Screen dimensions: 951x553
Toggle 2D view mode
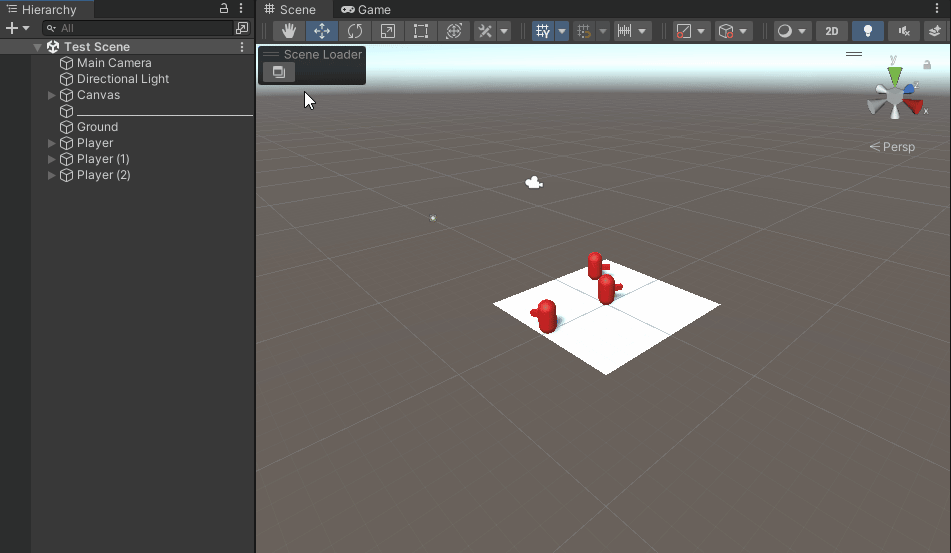pyautogui.click(x=832, y=31)
